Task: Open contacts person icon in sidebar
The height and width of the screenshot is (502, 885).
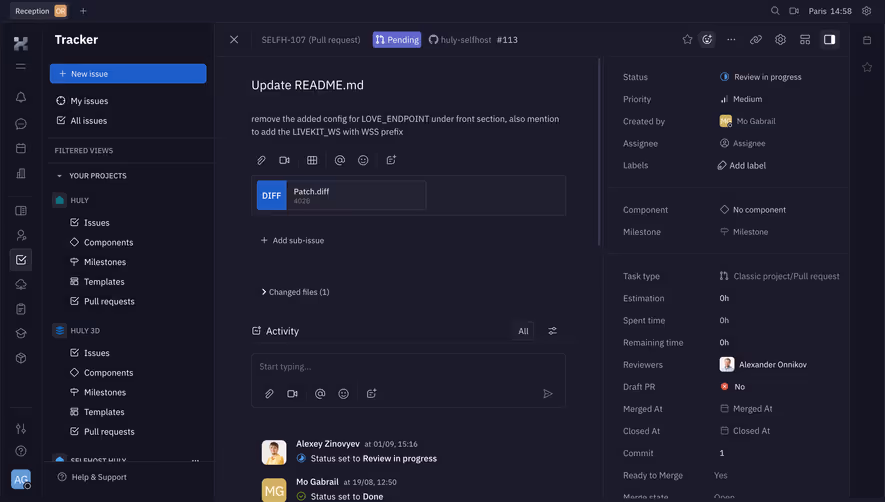Action: [x=21, y=235]
